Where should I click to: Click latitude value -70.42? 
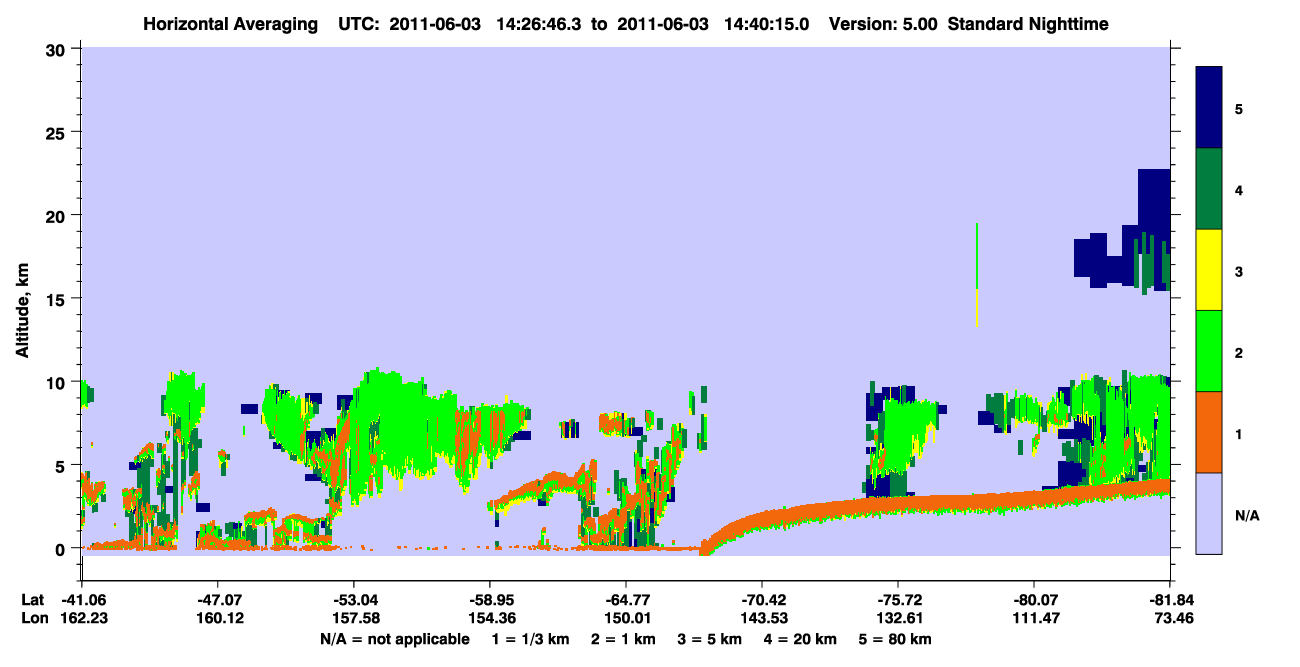pos(762,600)
